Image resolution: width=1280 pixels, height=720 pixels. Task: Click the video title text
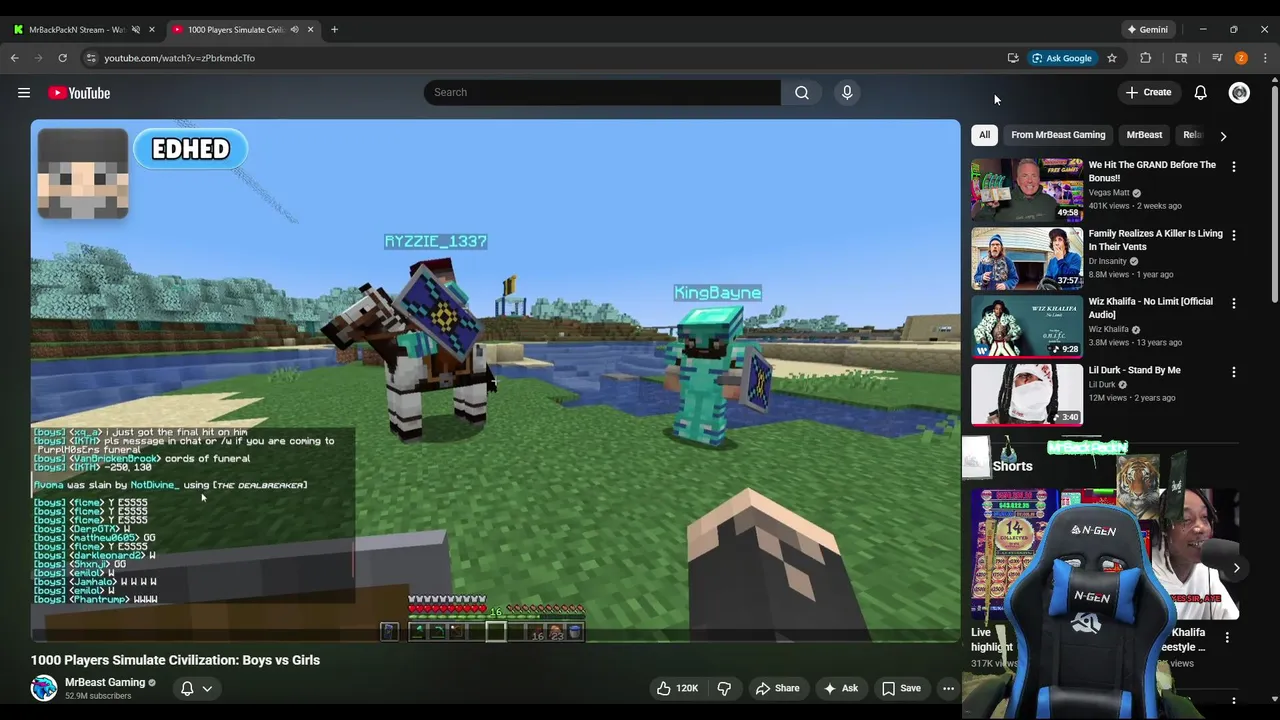point(175,660)
